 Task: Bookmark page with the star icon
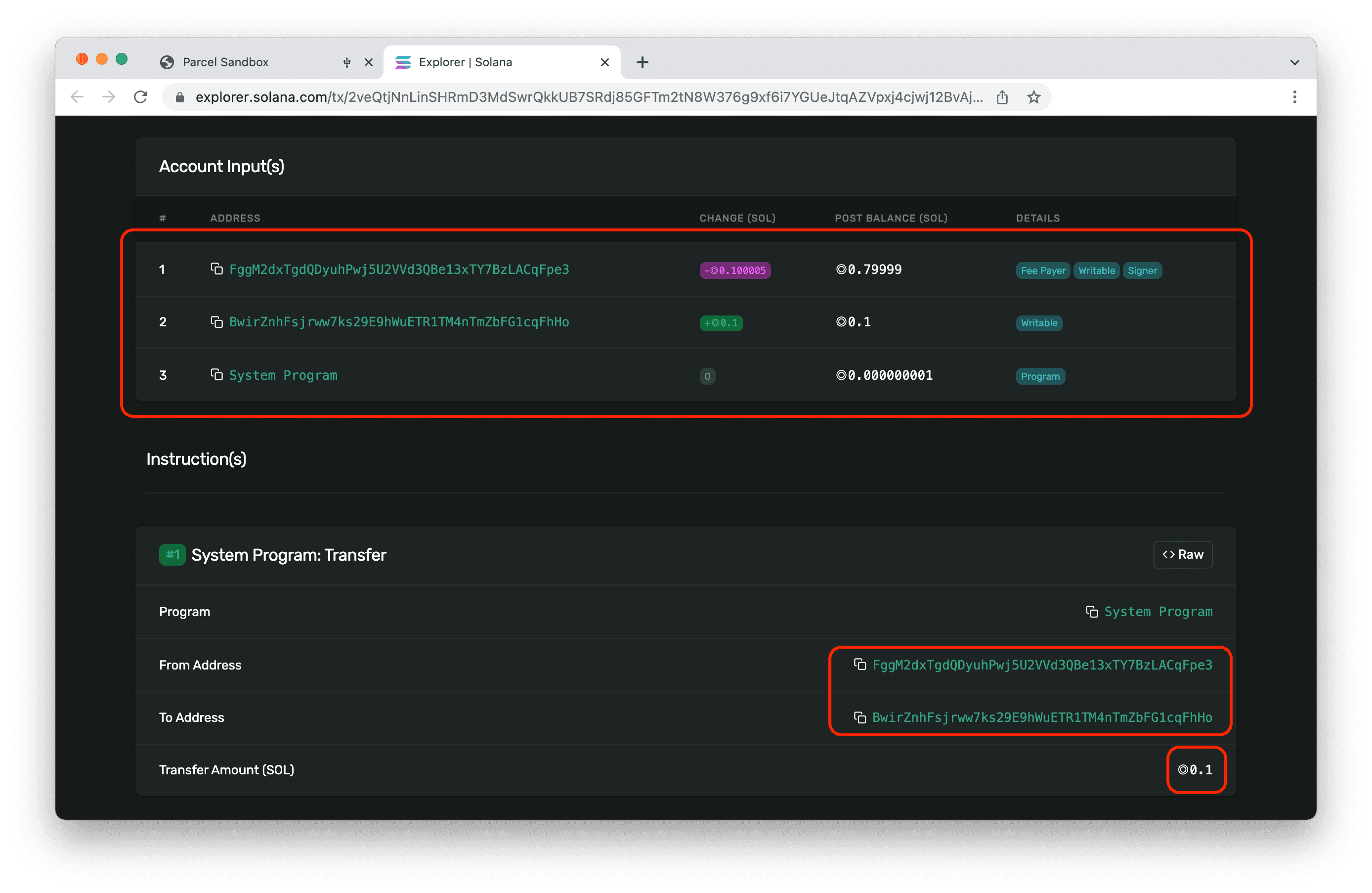click(x=1033, y=97)
